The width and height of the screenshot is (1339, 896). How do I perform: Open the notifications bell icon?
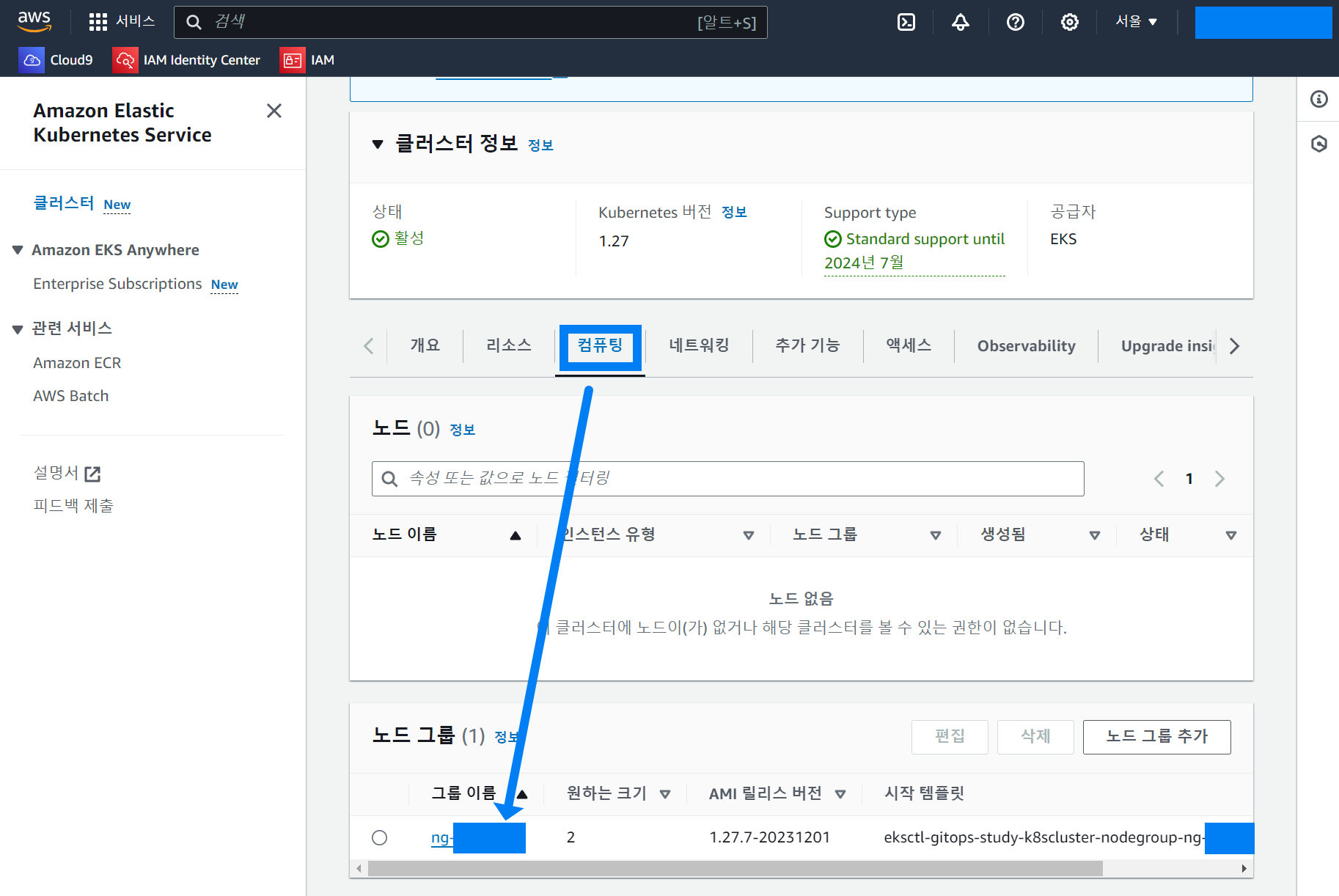(x=961, y=22)
